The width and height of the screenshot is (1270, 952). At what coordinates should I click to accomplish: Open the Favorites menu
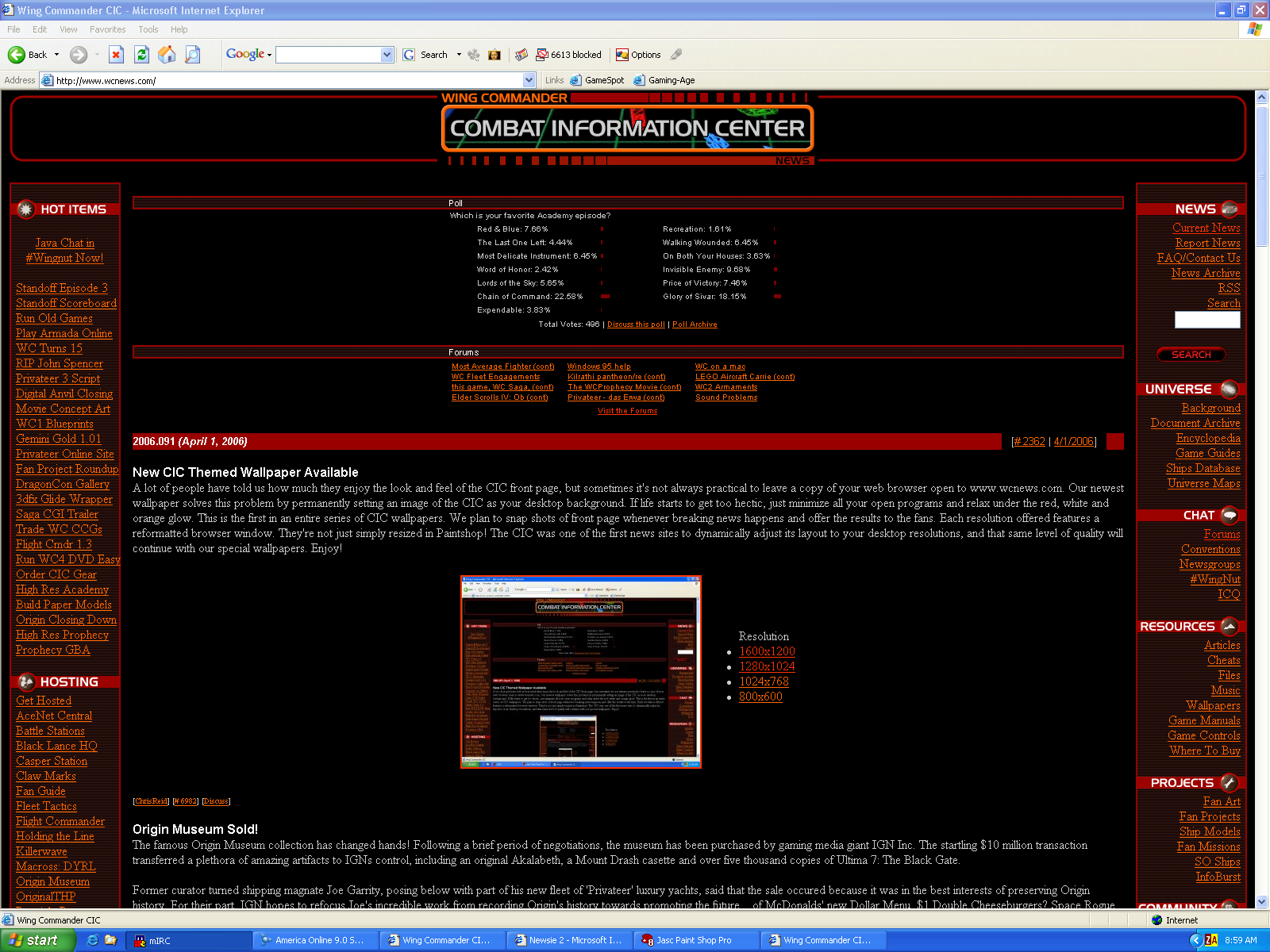tap(107, 29)
